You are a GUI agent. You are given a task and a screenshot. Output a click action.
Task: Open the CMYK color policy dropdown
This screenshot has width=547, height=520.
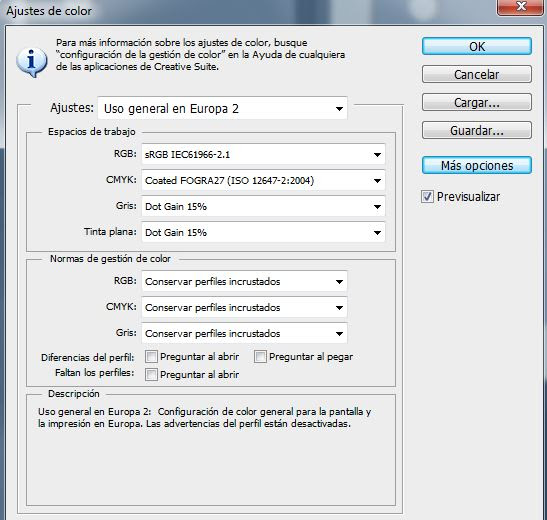click(245, 308)
